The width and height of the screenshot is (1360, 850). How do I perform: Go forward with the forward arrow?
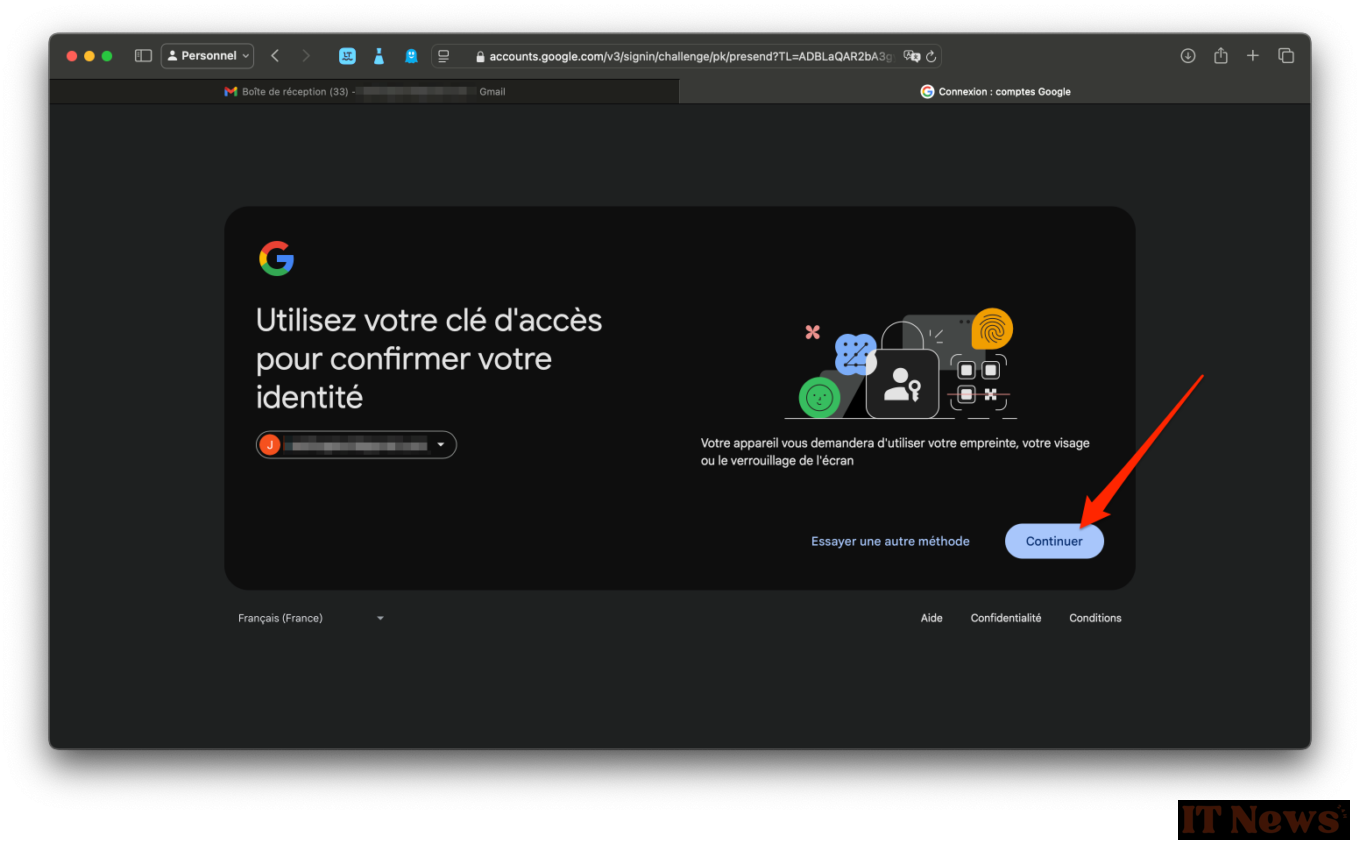[306, 56]
